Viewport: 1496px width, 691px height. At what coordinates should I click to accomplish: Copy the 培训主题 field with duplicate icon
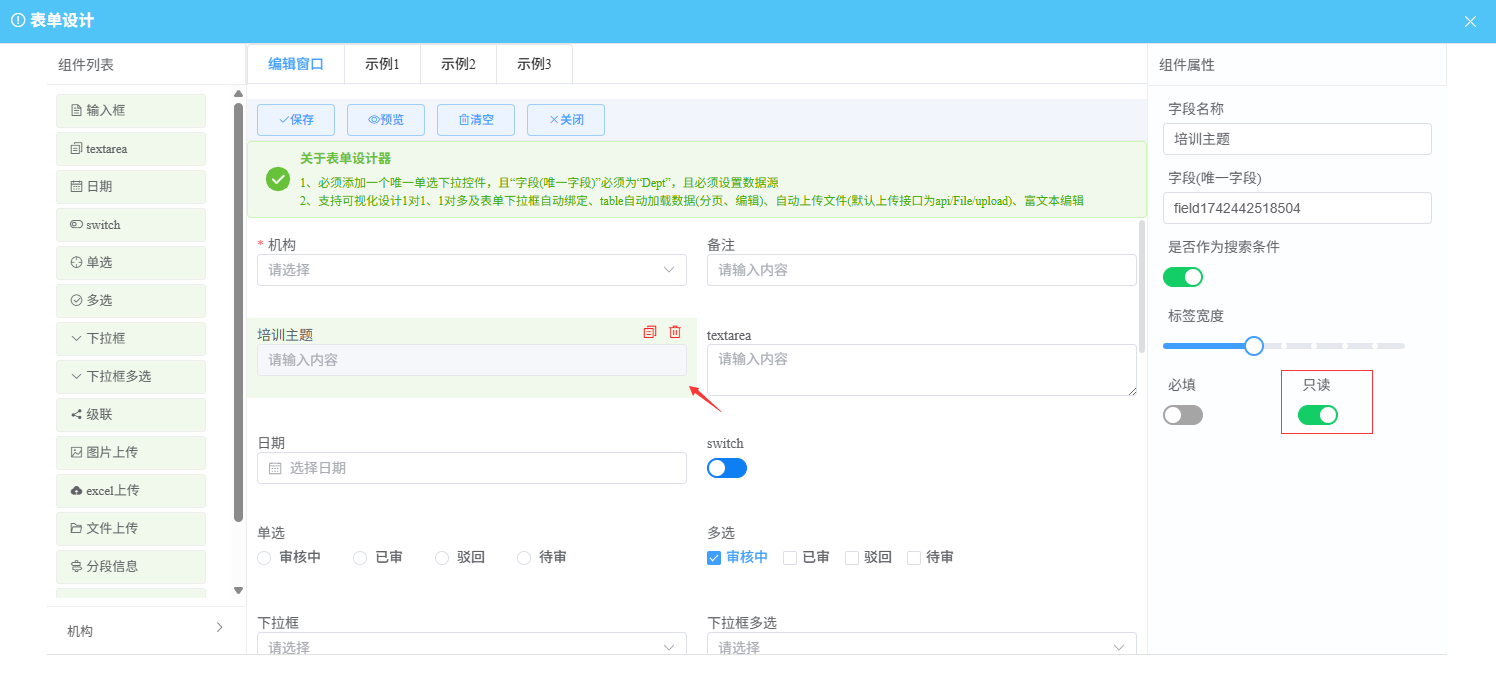(x=650, y=332)
